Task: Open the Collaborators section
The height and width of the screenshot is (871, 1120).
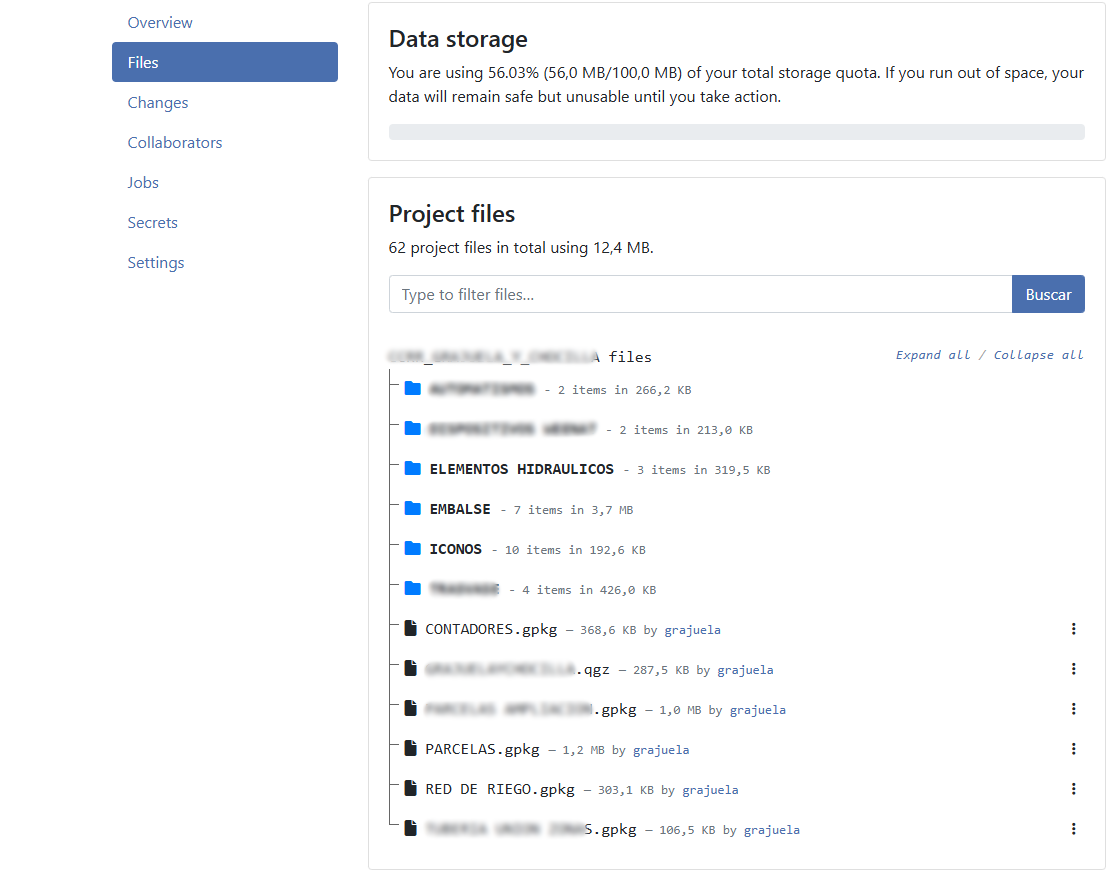Action: click(224, 142)
